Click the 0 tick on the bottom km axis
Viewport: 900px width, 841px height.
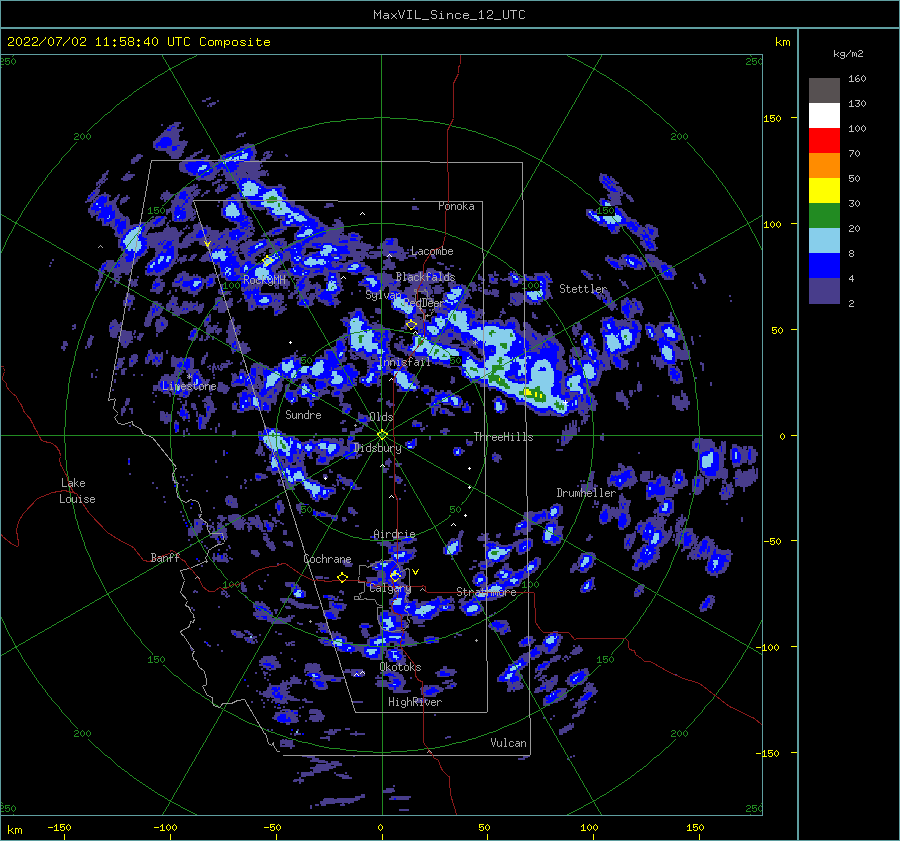pyautogui.click(x=380, y=827)
